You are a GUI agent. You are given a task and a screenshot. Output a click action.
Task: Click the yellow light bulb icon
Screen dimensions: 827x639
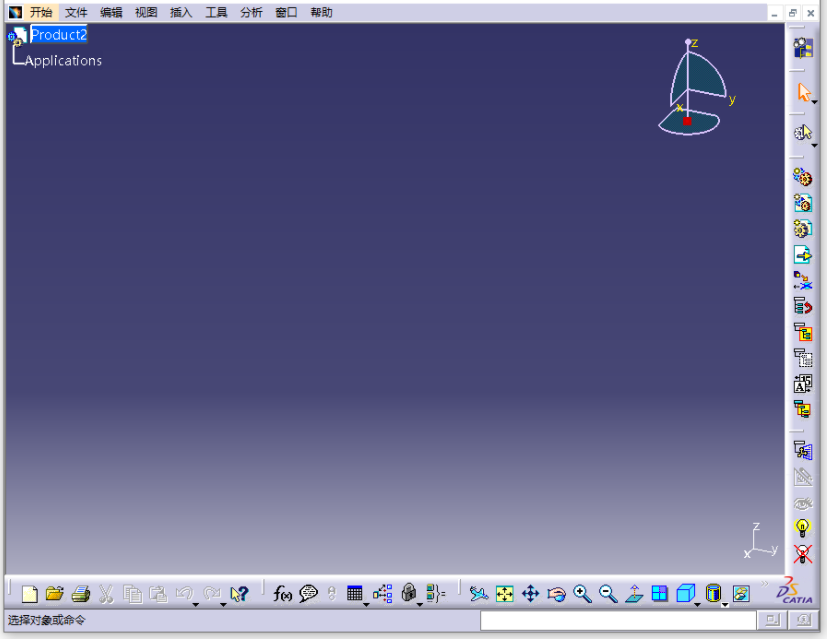coord(802,528)
